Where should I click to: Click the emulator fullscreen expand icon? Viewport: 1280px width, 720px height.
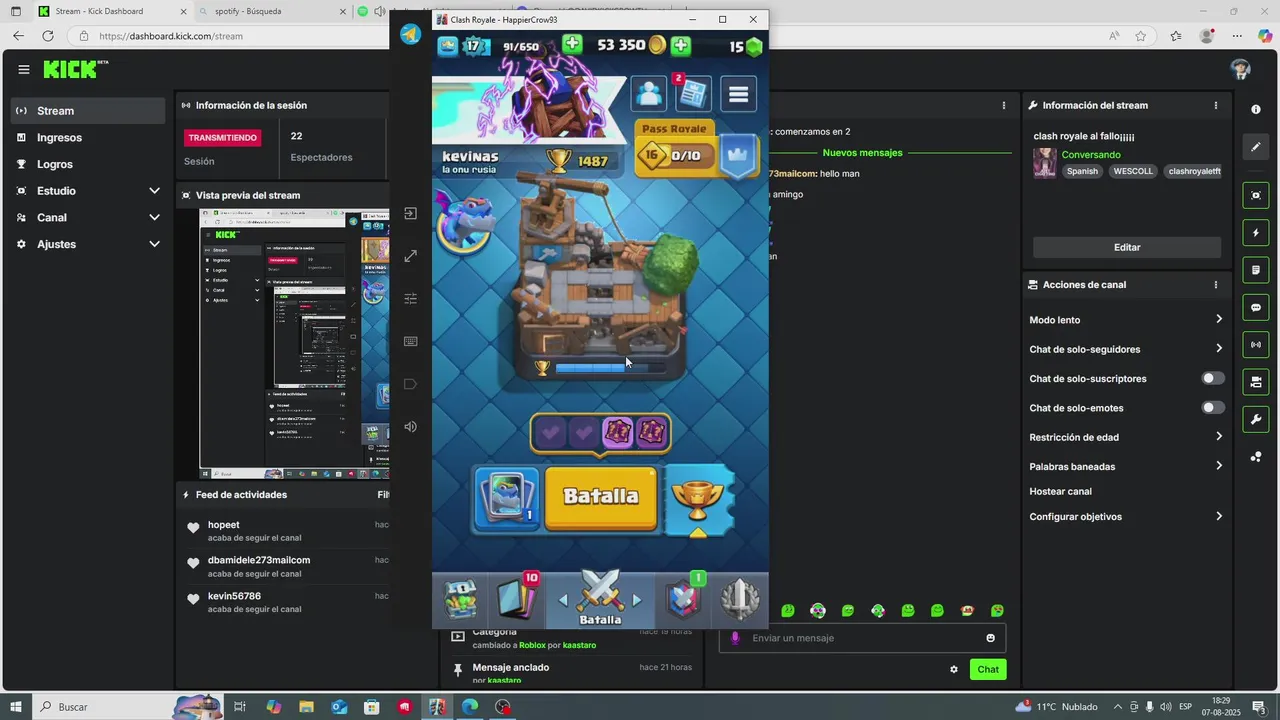(410, 257)
